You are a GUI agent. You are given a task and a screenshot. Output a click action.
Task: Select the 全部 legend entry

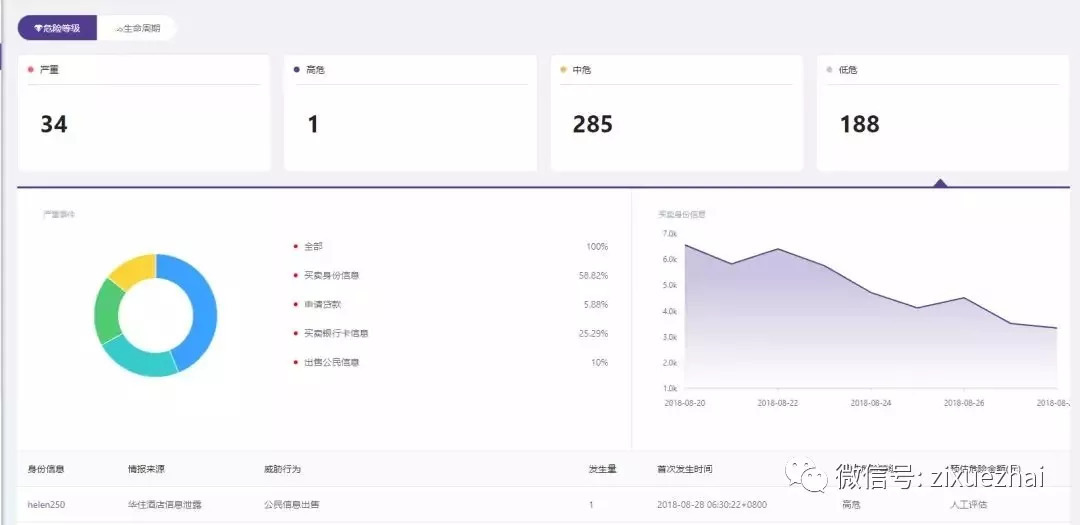pyautogui.click(x=313, y=246)
